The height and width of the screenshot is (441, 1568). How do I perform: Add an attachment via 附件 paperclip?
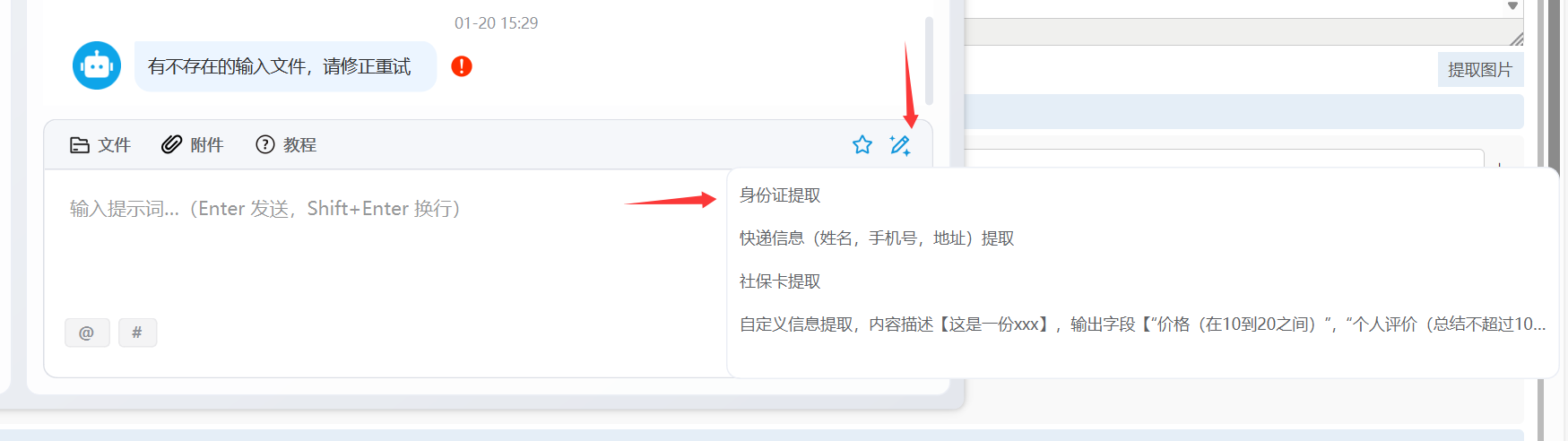pyautogui.click(x=192, y=145)
